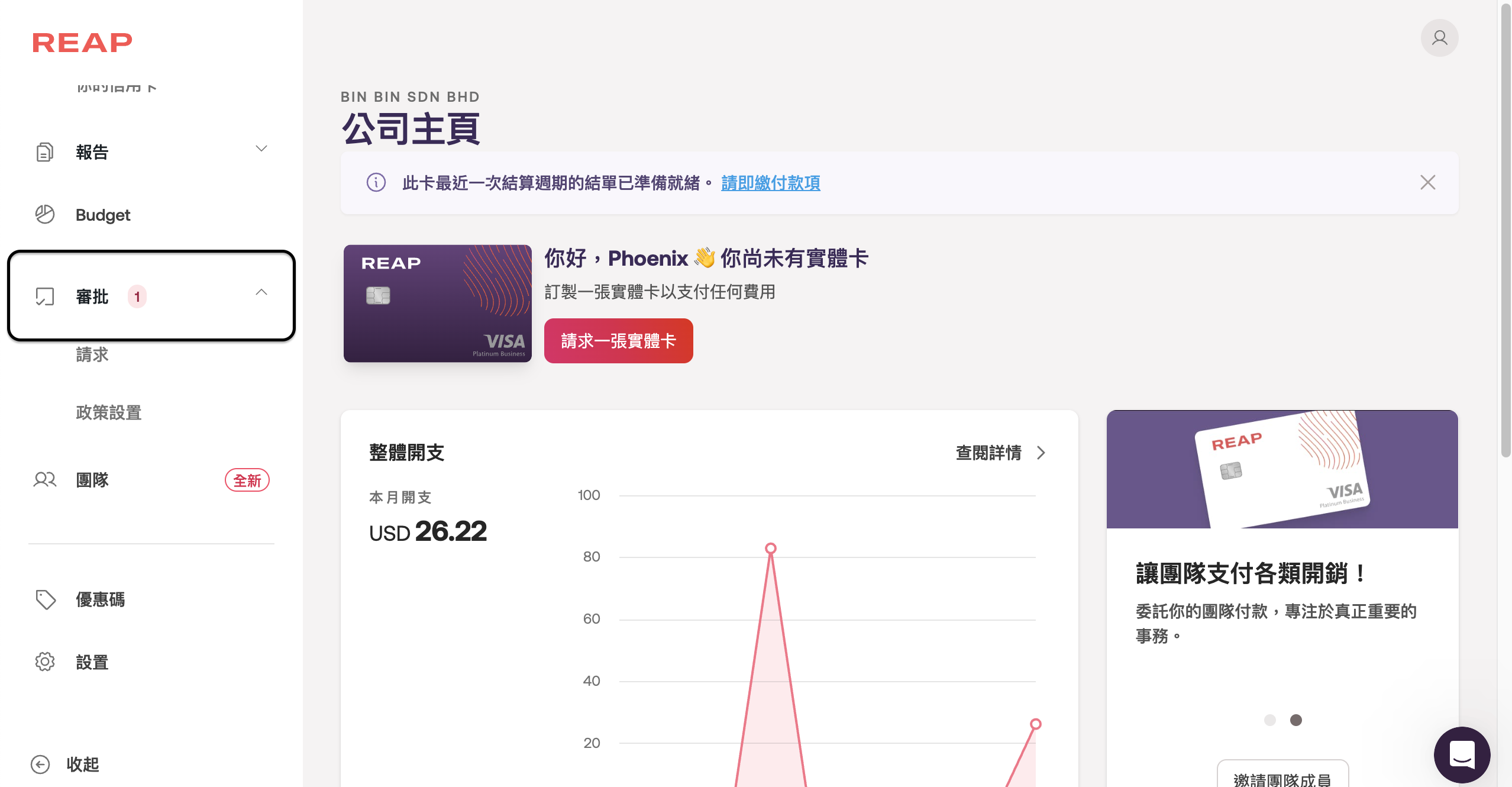This screenshot has width=1512, height=787.
Task: Expand the 報告 menu chevron
Action: tap(261, 149)
